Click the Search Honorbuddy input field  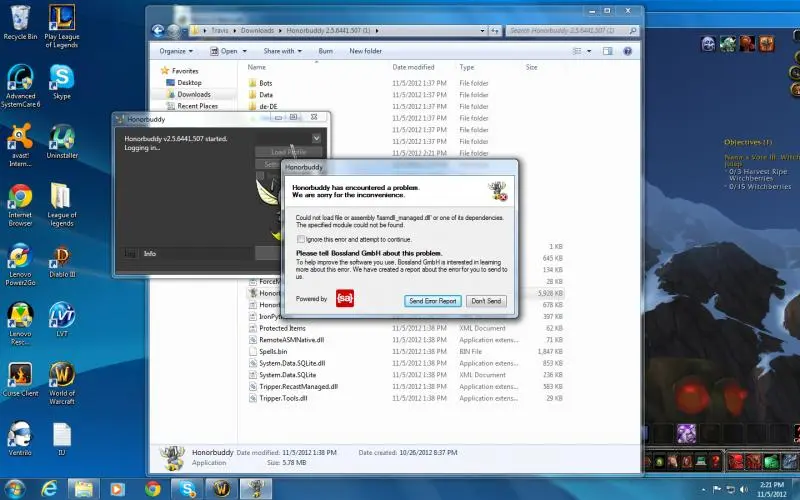click(x=568, y=31)
